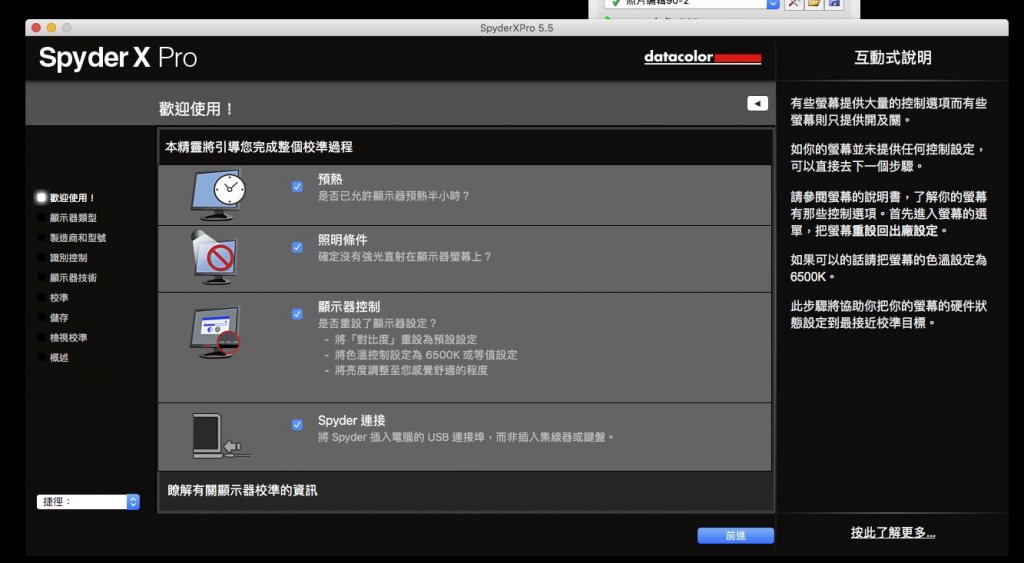This screenshot has height=563, width=1024.
Task: Go to the 儲存 step
Action: coord(59,317)
